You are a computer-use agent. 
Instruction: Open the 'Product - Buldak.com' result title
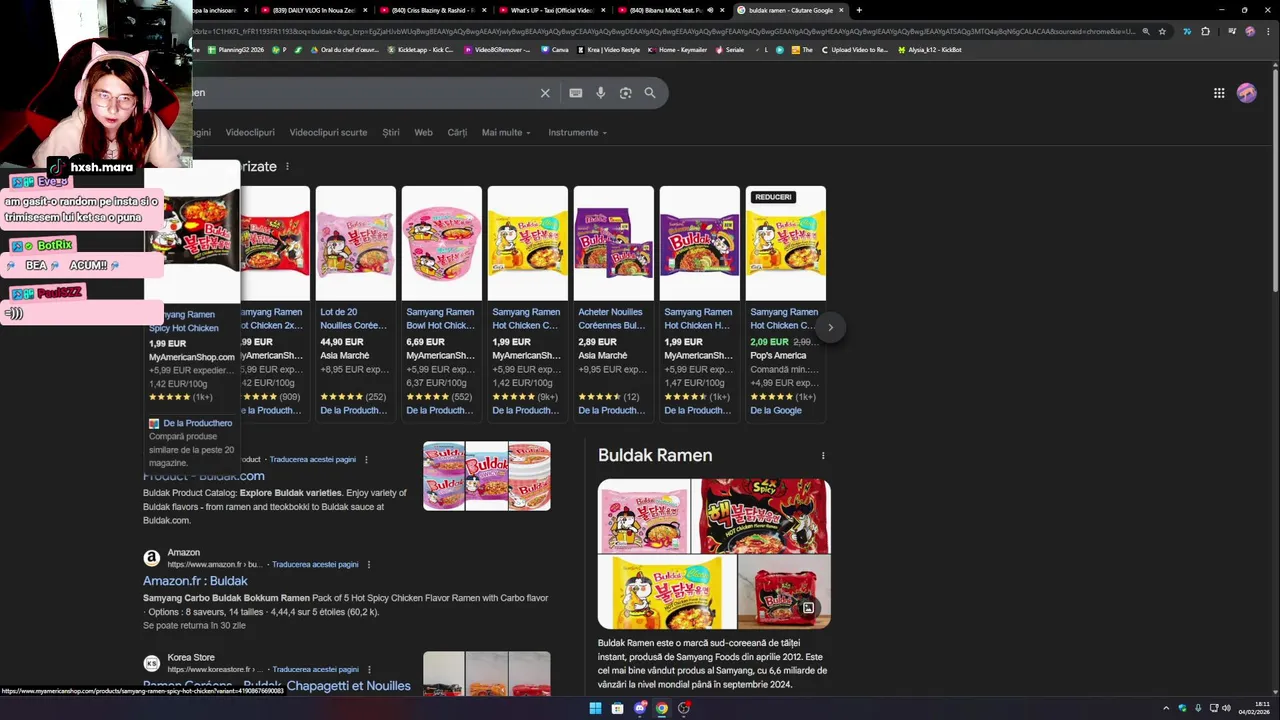click(x=204, y=476)
